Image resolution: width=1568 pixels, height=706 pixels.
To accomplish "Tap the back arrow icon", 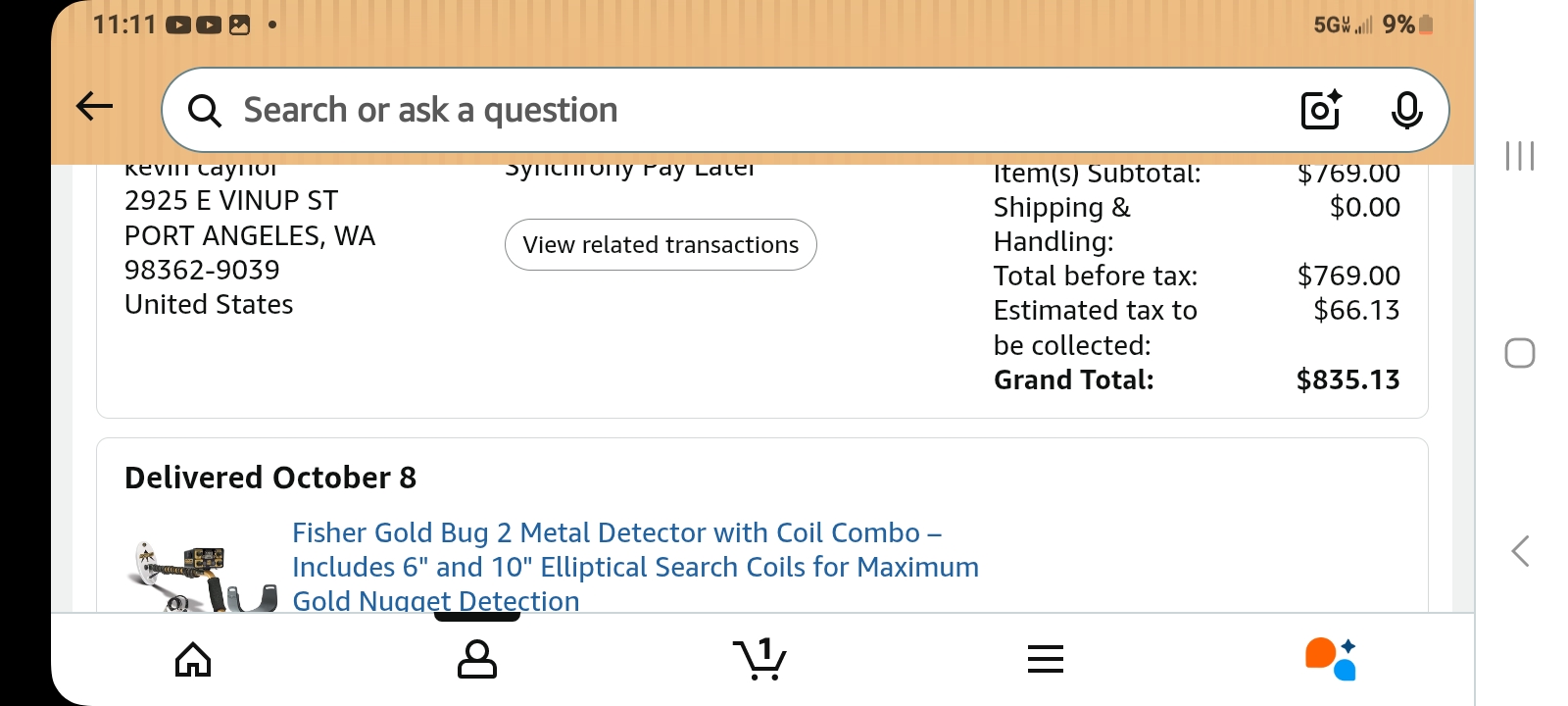I will [94, 107].
